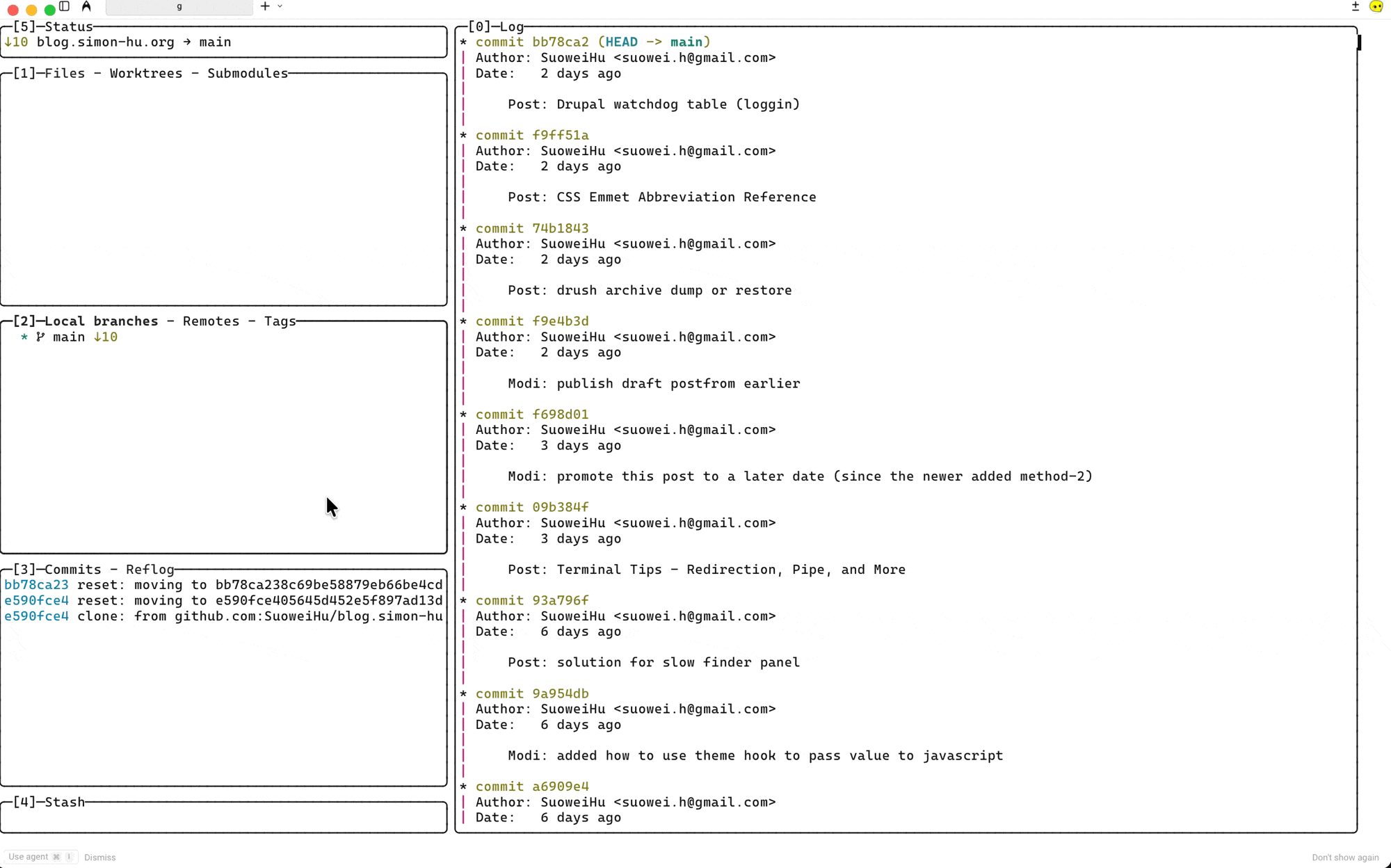This screenshot has height=868, width=1391.
Task: Switch to the Worktrees tab
Action: tap(146, 74)
